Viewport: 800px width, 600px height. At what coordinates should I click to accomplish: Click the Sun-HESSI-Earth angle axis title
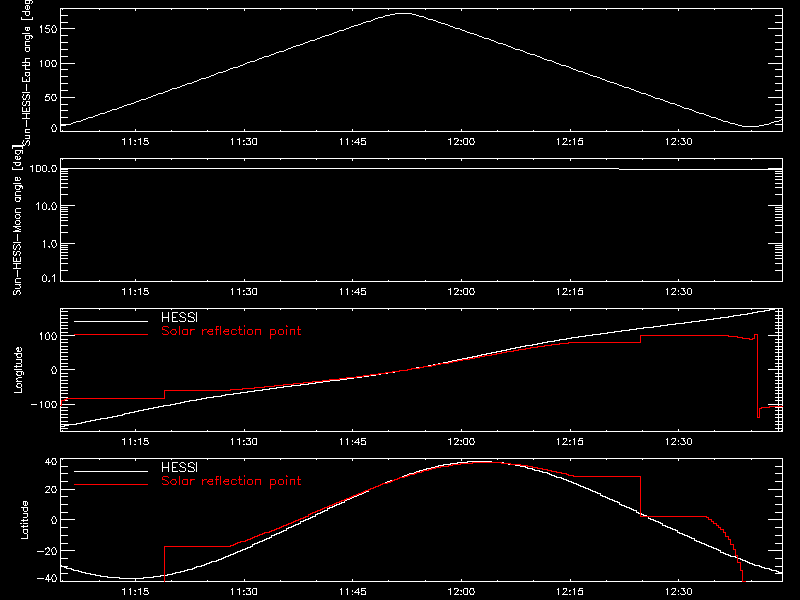(28, 73)
